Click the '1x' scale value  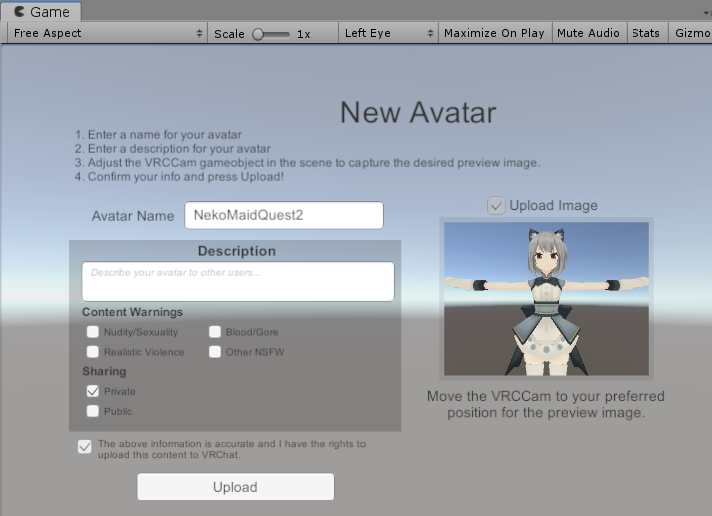click(304, 34)
